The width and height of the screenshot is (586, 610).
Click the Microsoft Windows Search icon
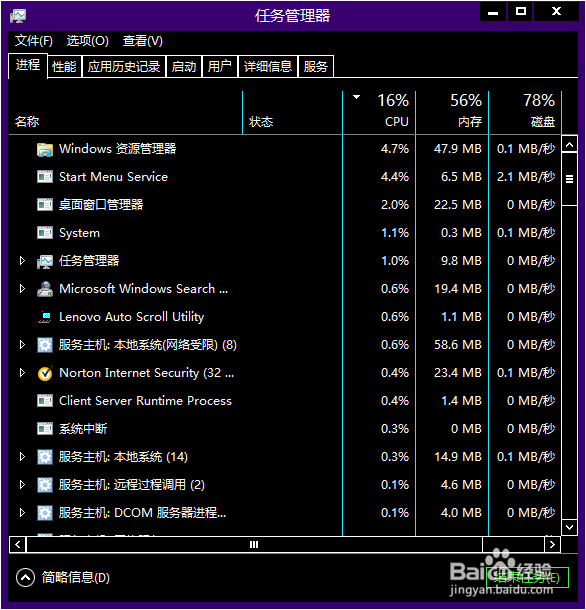tap(45, 289)
